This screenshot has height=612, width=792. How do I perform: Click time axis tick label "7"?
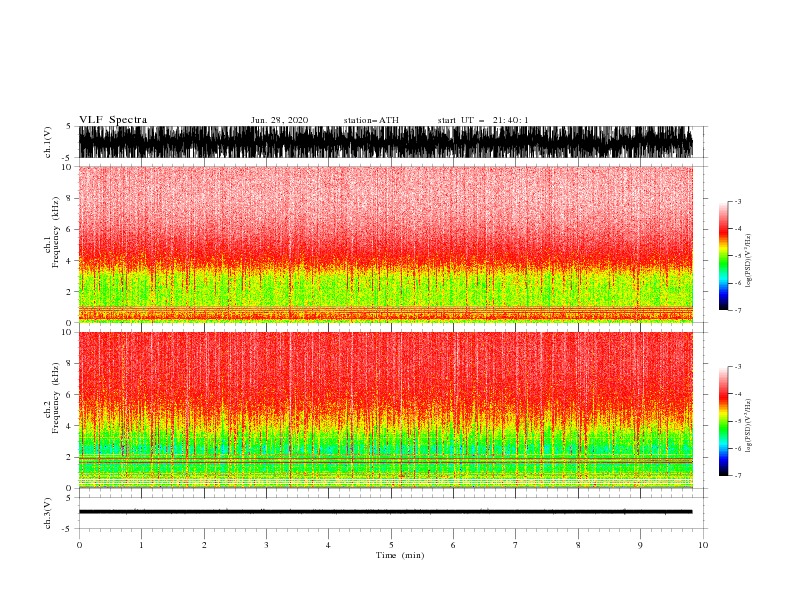click(516, 545)
